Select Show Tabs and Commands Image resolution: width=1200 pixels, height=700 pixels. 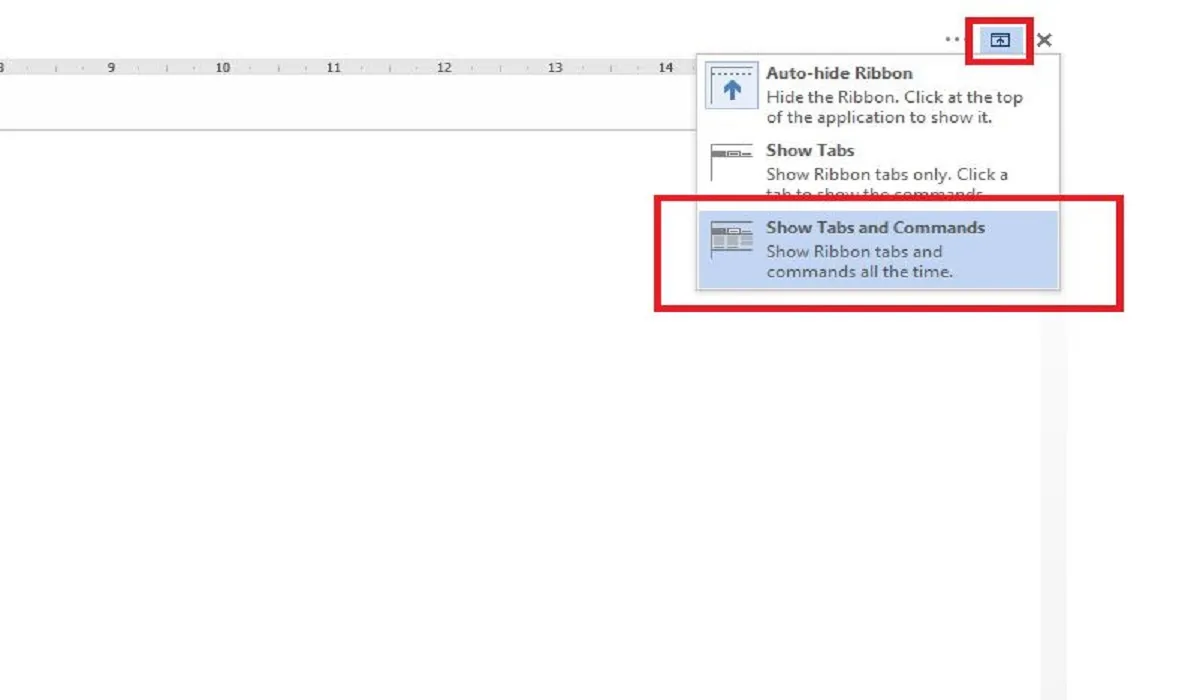877,249
